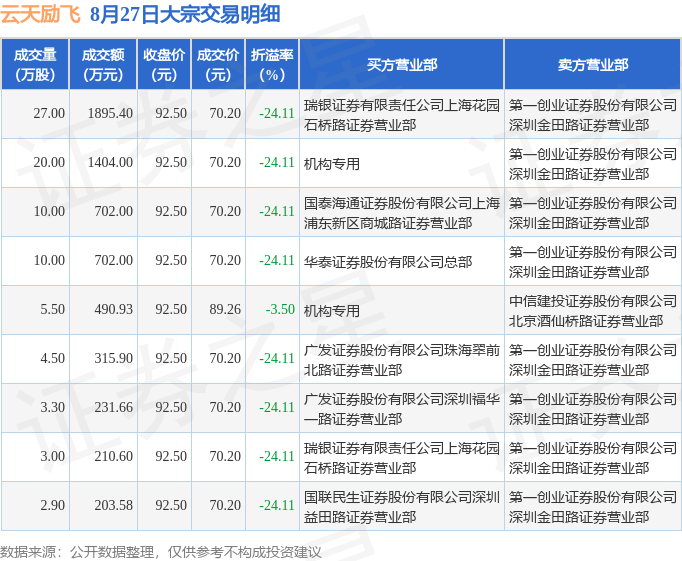The width and height of the screenshot is (682, 561).
Task: Select the 成交额(万元) column header
Action: (x=103, y=64)
